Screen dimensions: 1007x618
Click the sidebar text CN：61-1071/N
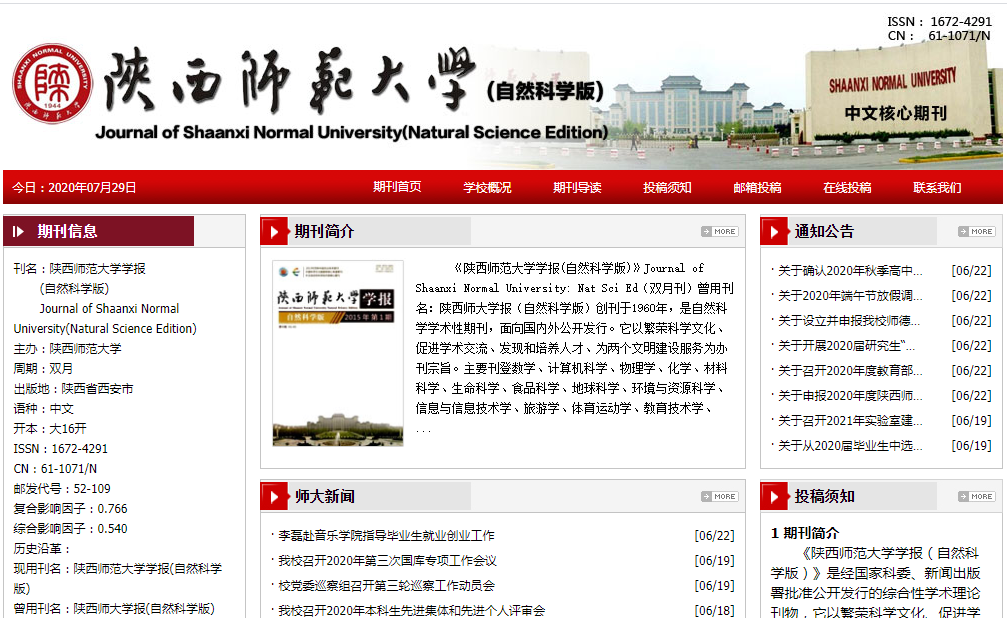55,468
